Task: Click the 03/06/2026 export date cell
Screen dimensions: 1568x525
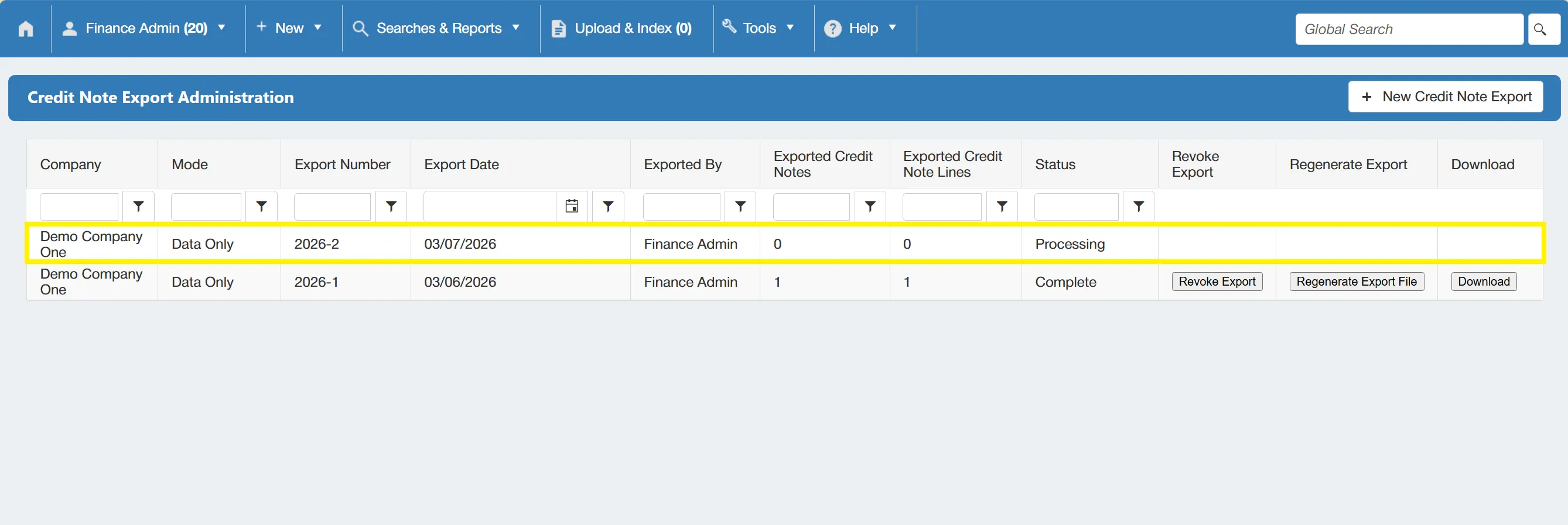Action: coord(521,282)
